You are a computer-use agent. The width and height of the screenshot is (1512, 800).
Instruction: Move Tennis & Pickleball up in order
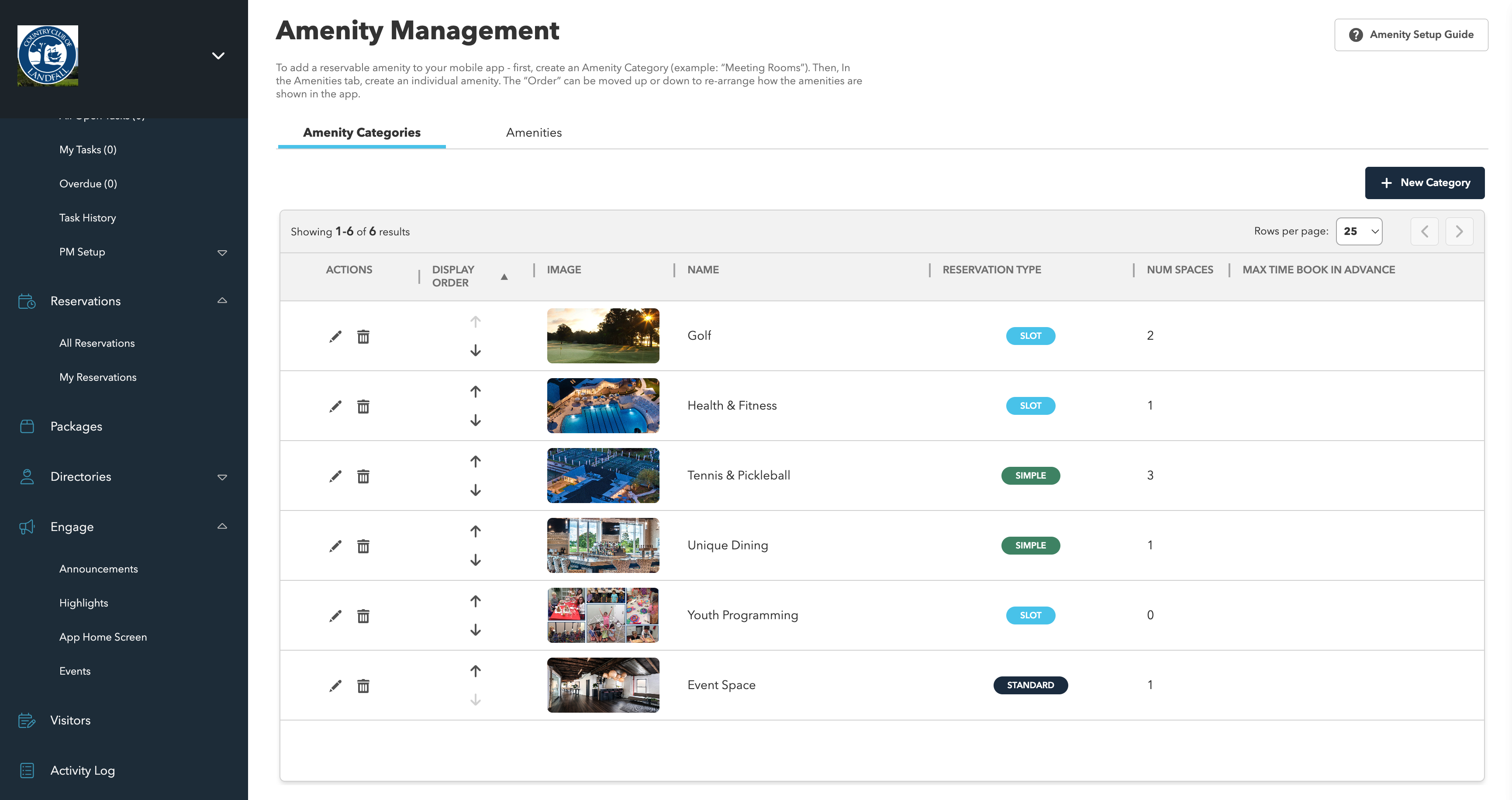coord(476,461)
